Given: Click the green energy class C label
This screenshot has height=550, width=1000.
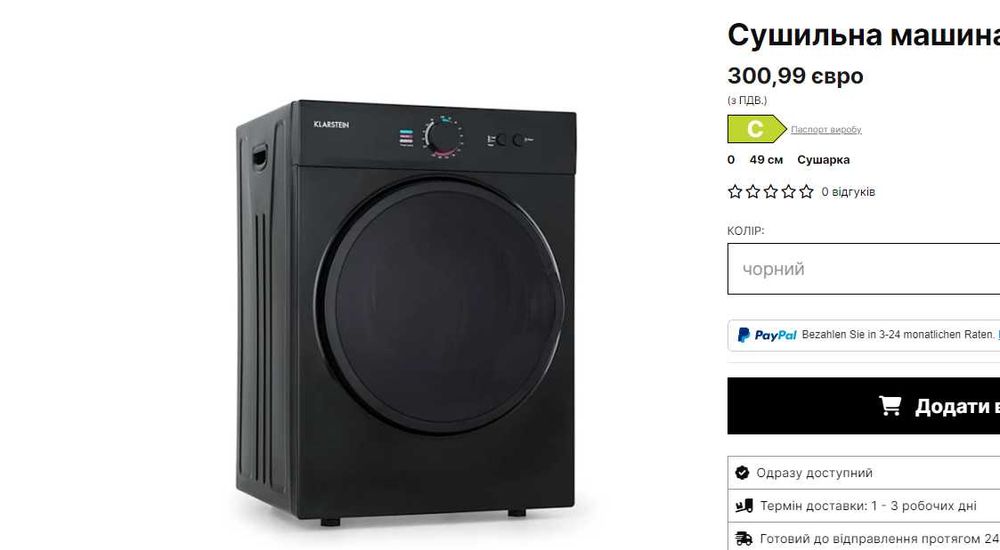Looking at the screenshot, I should [x=756, y=129].
